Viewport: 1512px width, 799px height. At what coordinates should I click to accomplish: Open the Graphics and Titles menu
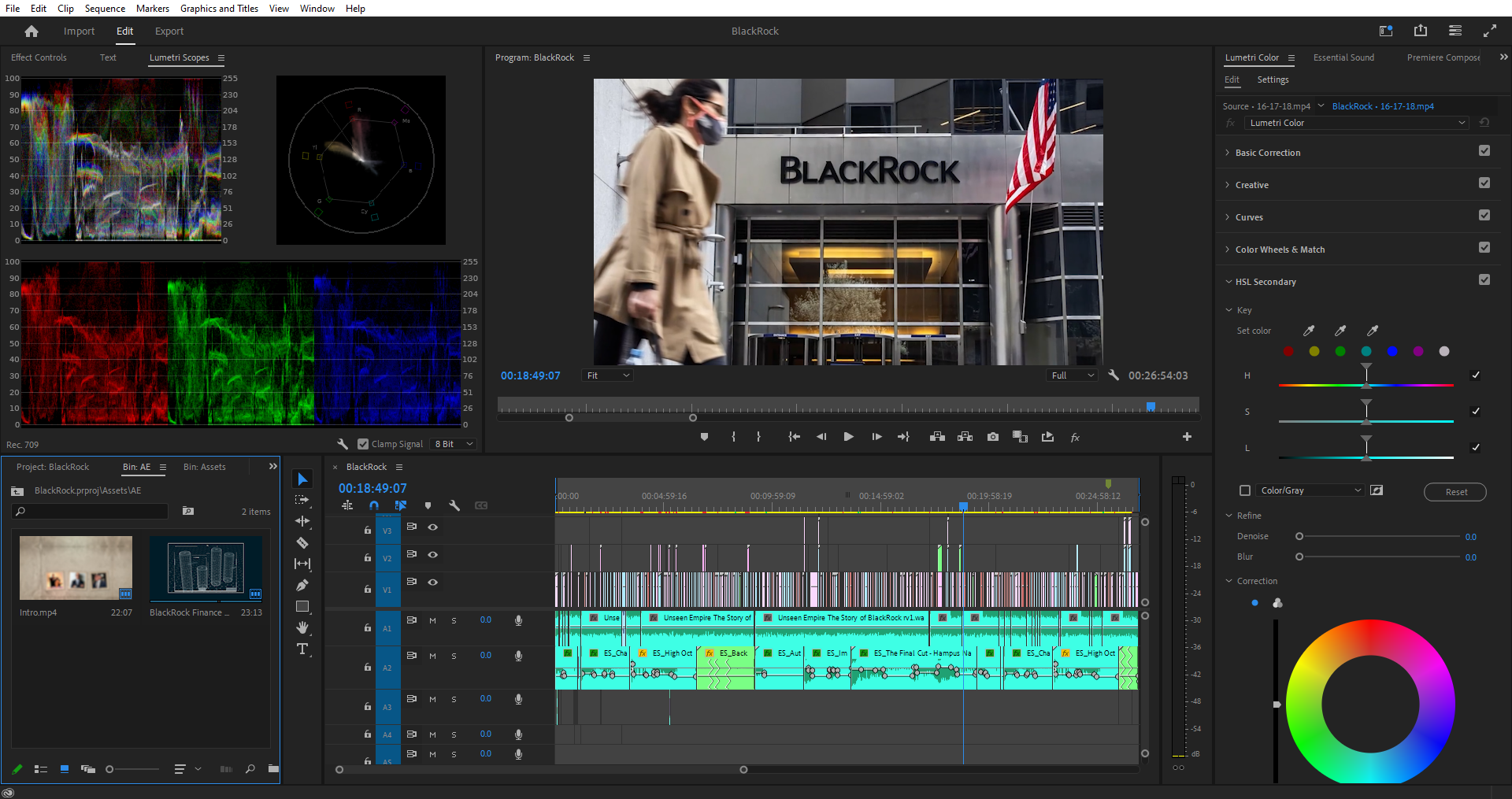[219, 9]
